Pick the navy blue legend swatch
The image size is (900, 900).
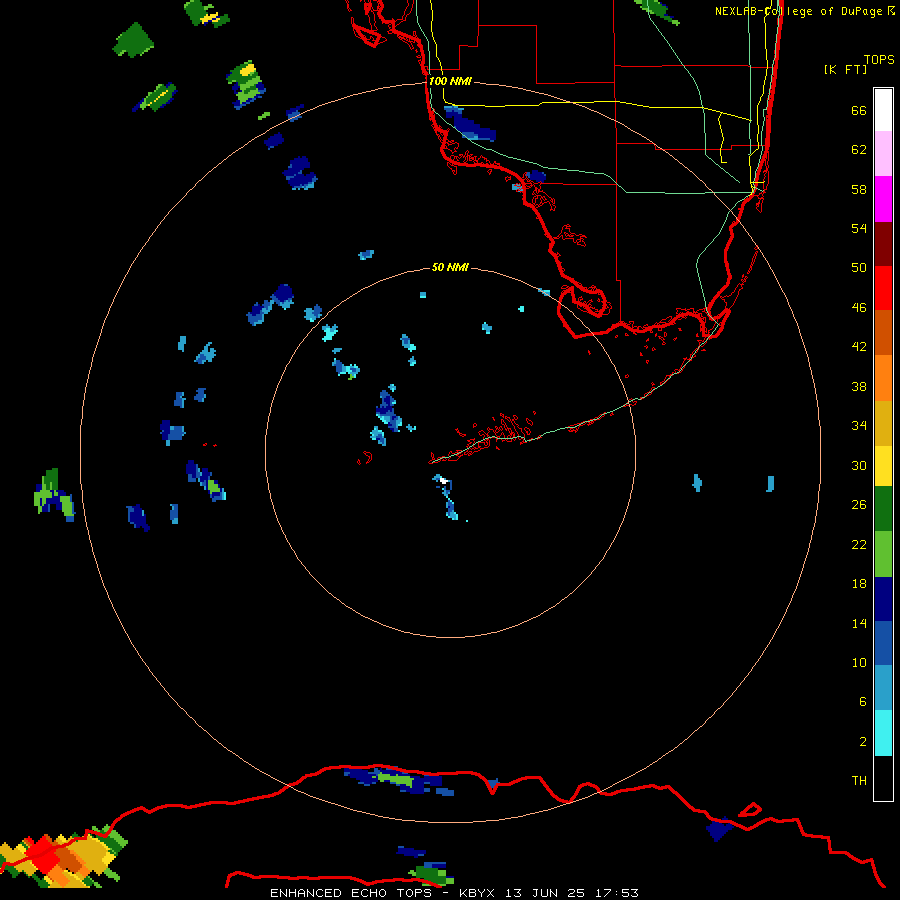coord(883,599)
